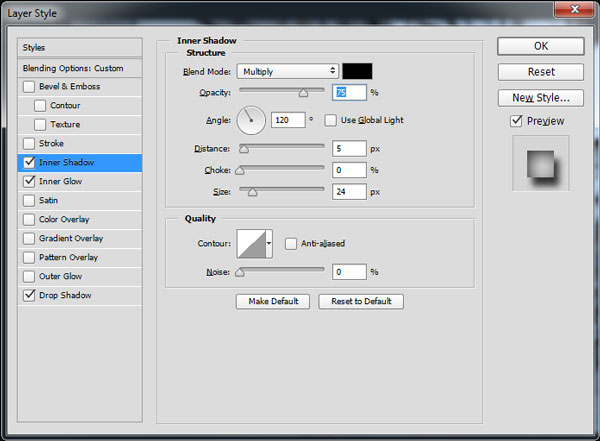Open the black shadow color swatch
The height and width of the screenshot is (441, 600).
coord(357,71)
